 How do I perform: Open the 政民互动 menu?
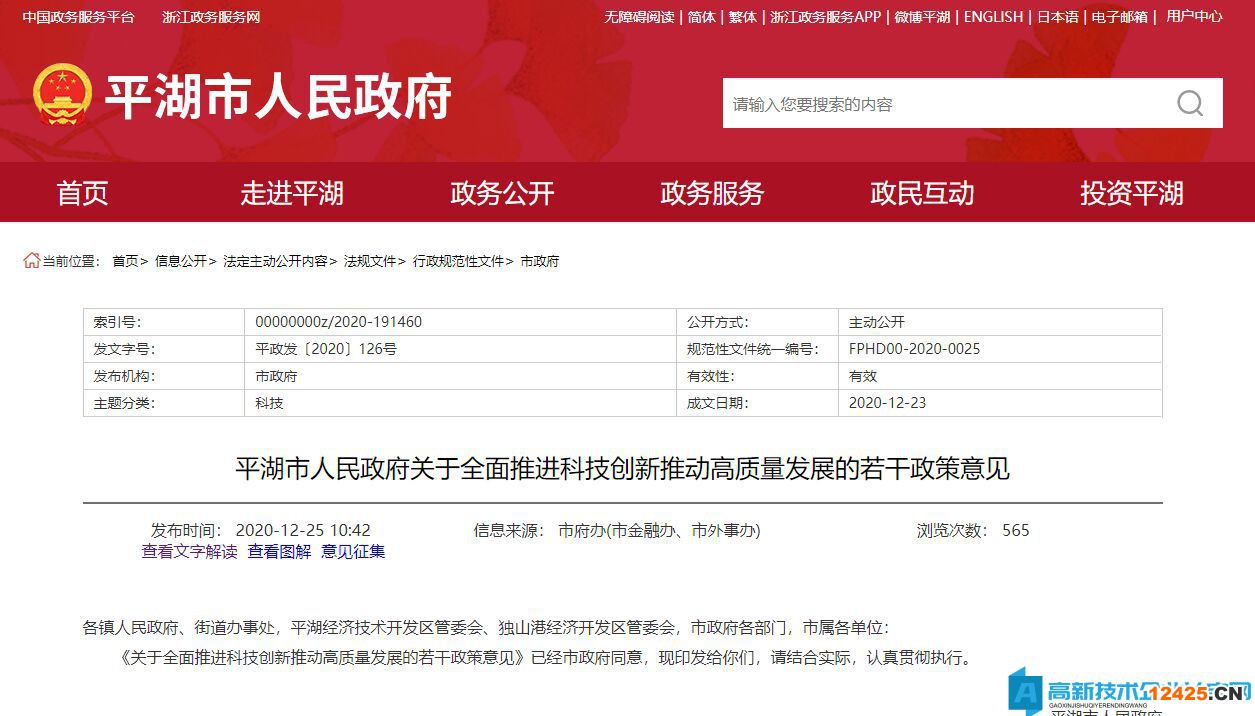(x=921, y=193)
